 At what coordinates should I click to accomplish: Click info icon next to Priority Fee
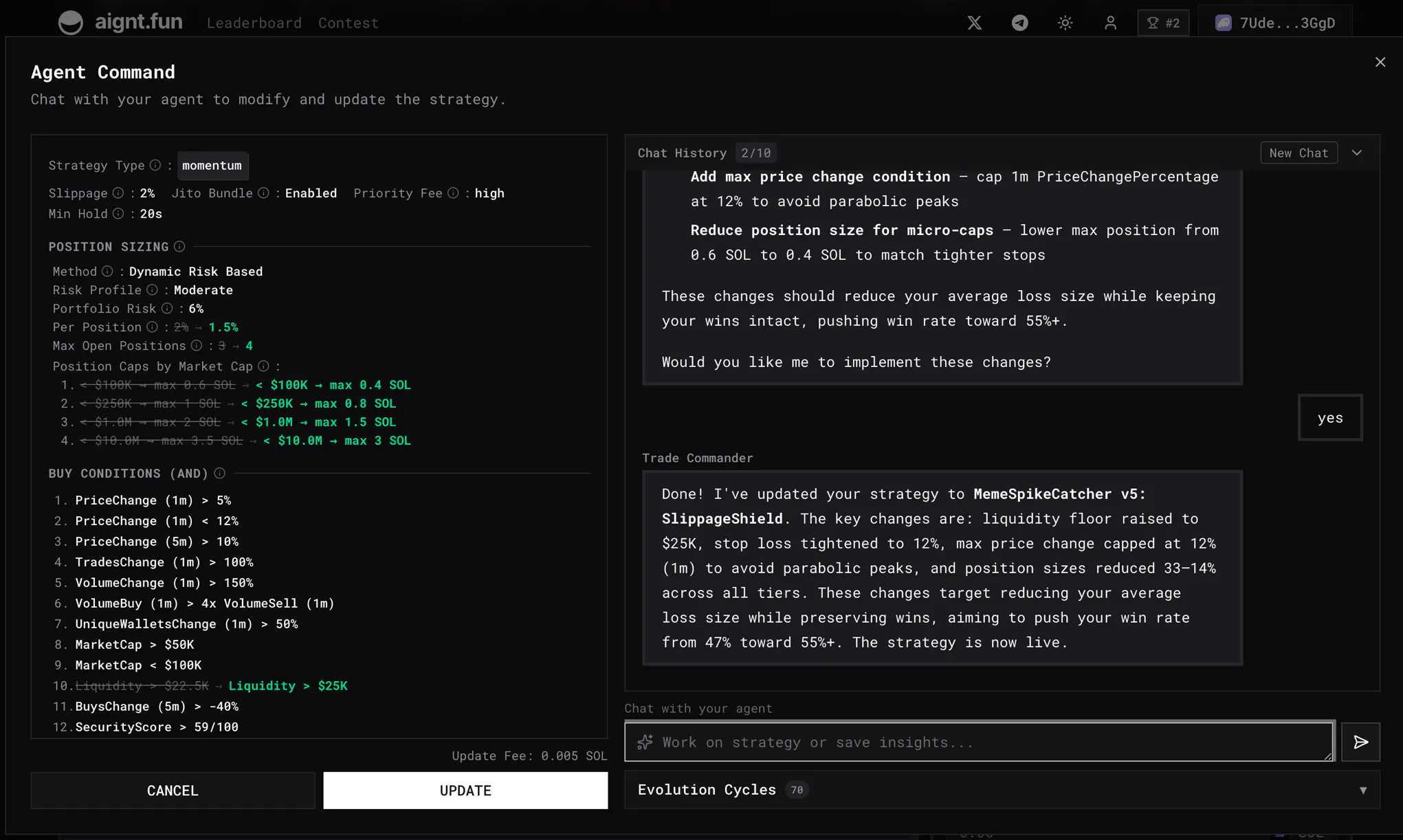click(453, 193)
